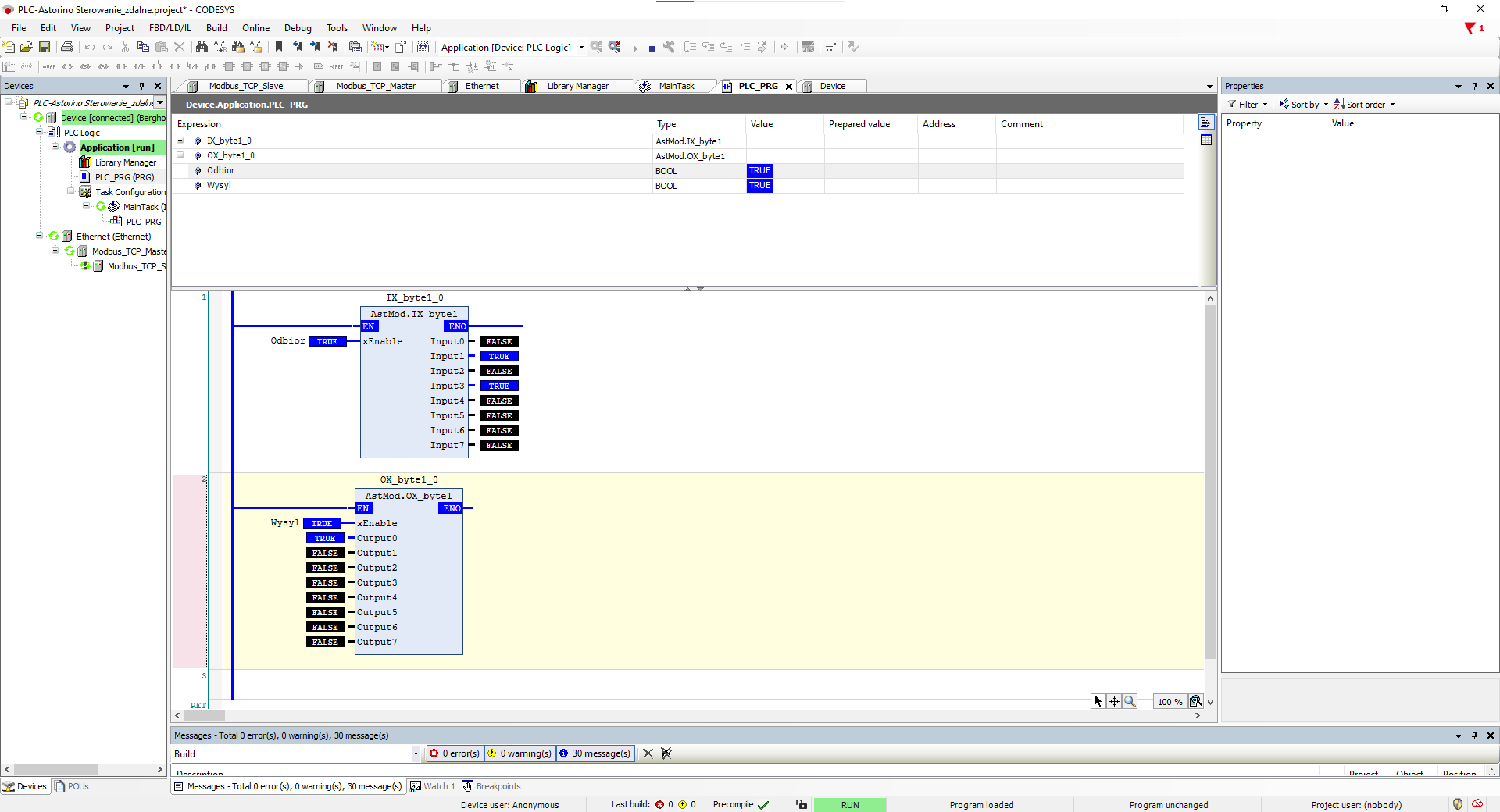Click the Start application play icon
The width and height of the screenshot is (1500, 812).
point(635,48)
